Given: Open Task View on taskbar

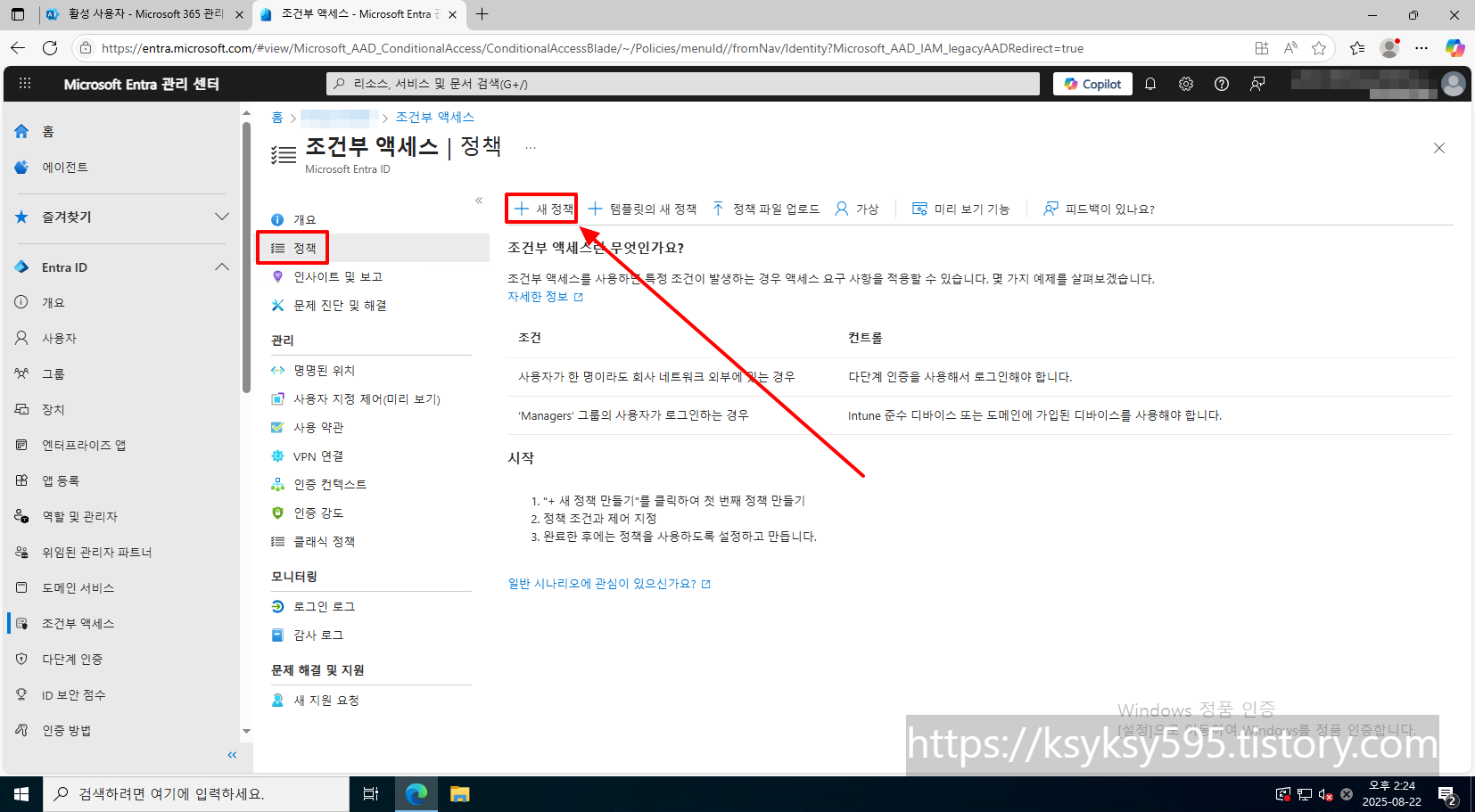Looking at the screenshot, I should (371, 793).
